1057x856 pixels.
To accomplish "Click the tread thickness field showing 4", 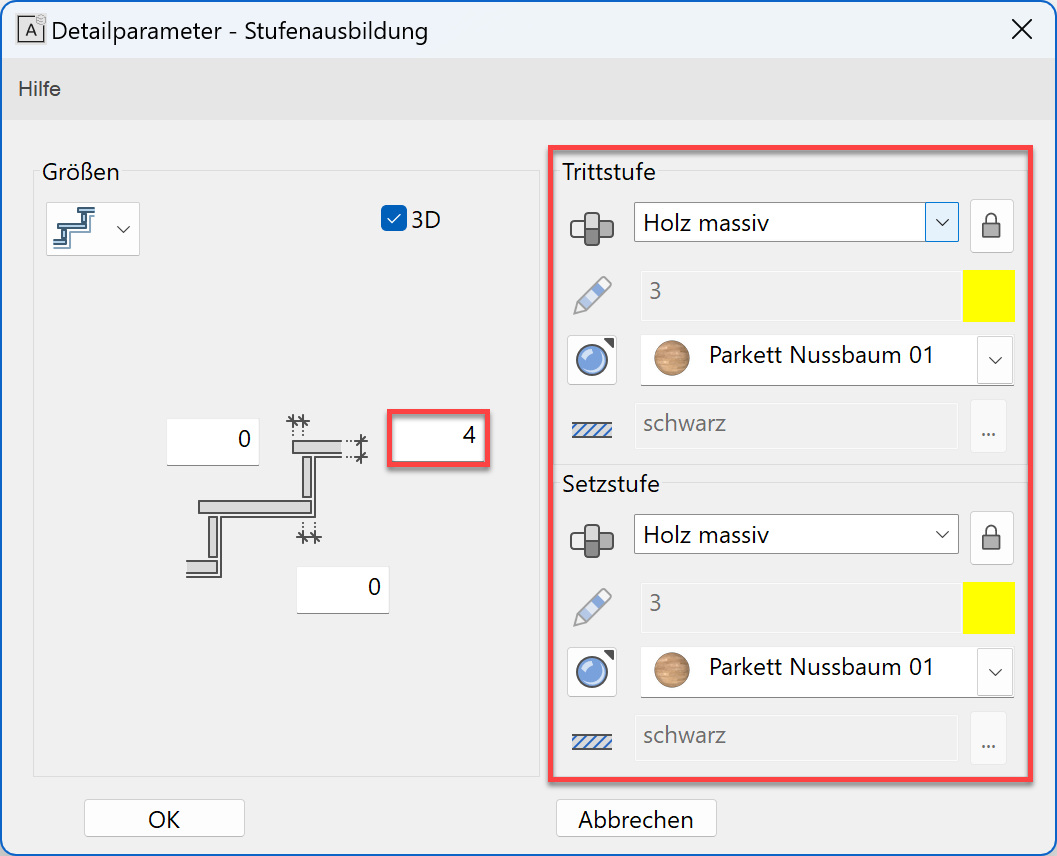I will tap(438, 437).
